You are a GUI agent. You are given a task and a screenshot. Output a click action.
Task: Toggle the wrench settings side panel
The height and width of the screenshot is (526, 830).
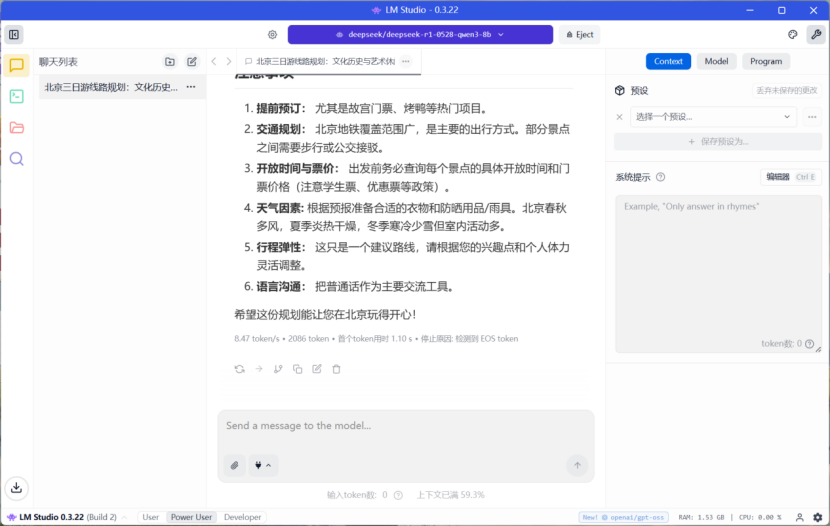click(x=816, y=34)
